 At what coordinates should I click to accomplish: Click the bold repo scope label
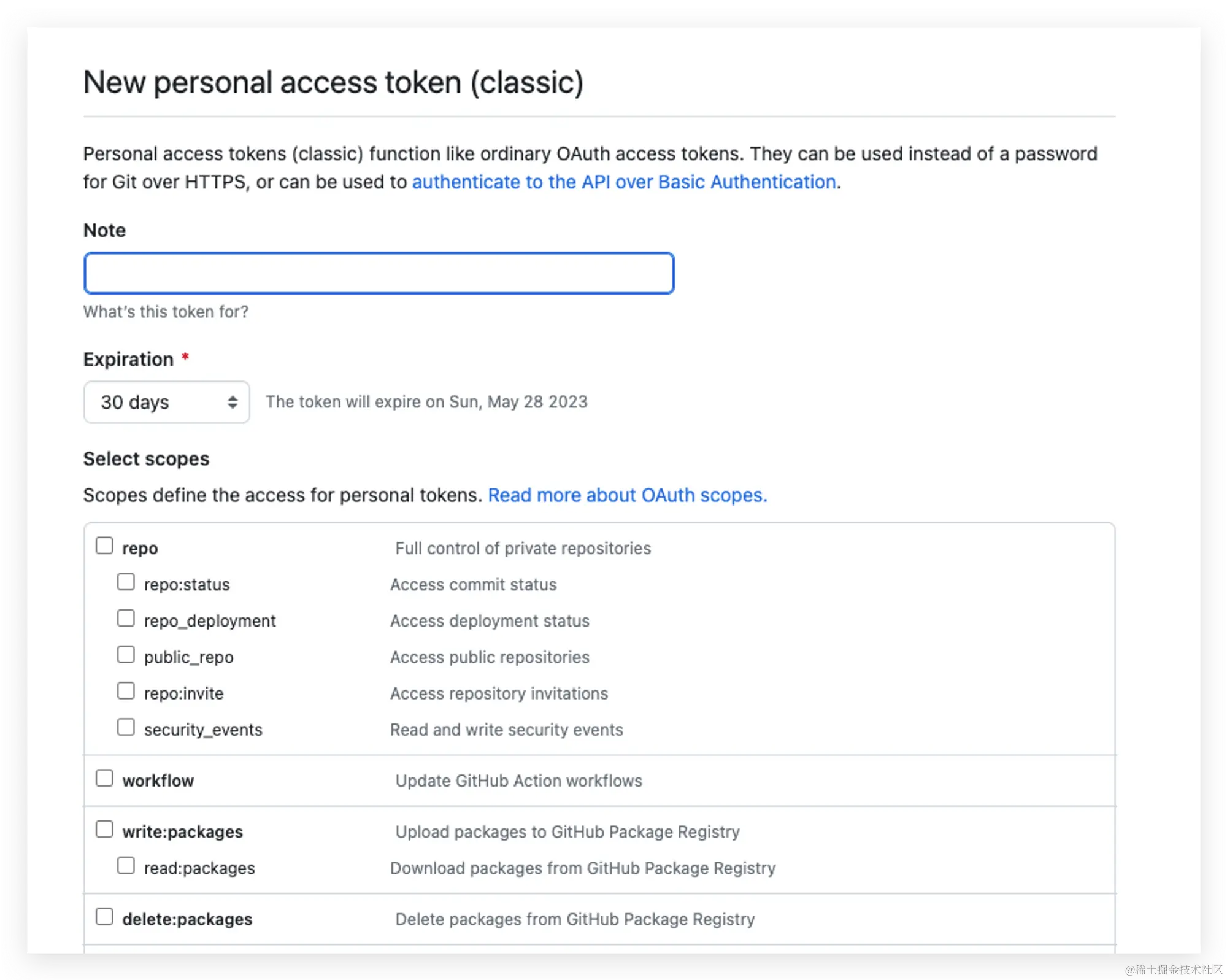pos(140,549)
